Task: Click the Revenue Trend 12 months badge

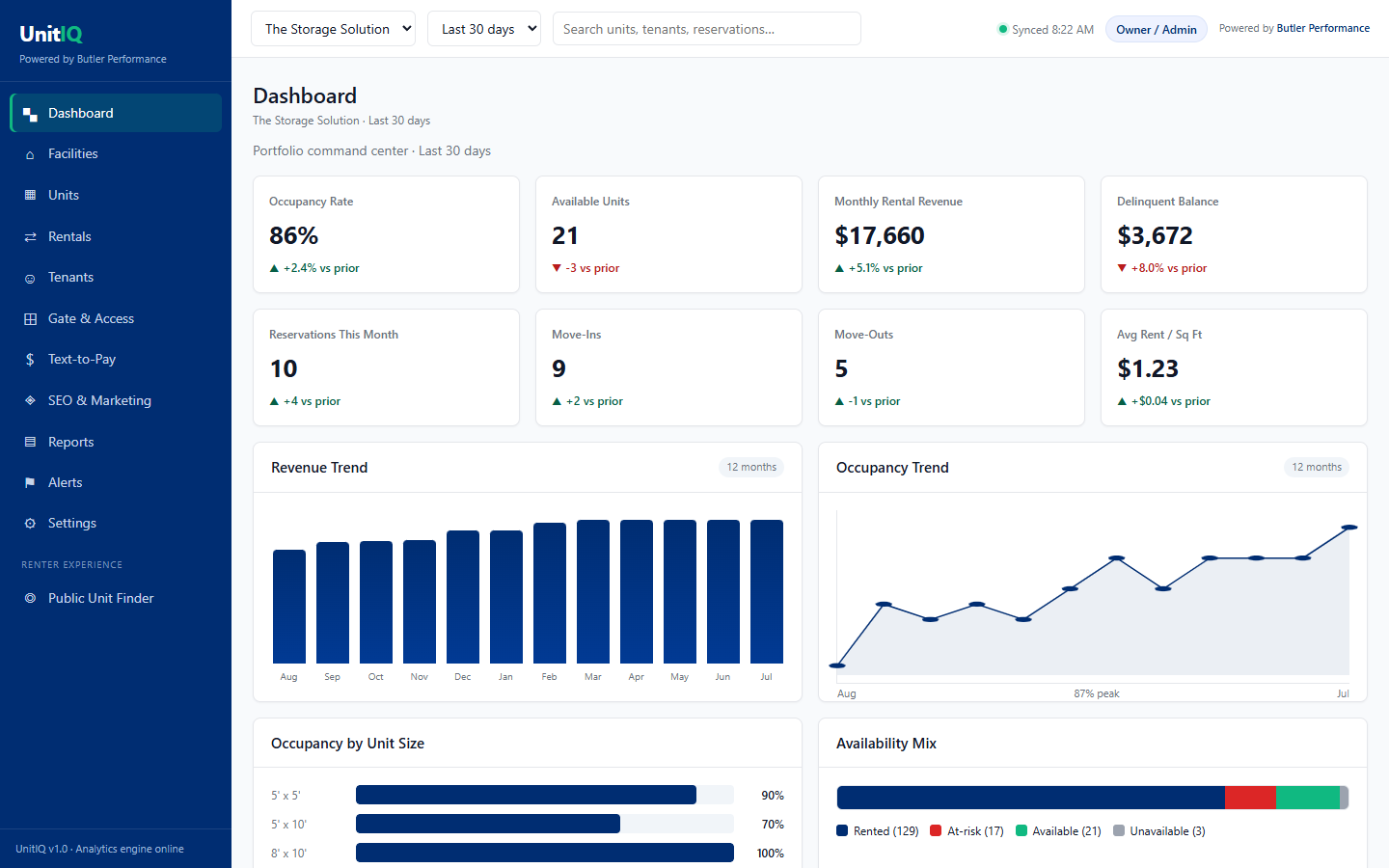Action: pyautogui.click(x=751, y=467)
